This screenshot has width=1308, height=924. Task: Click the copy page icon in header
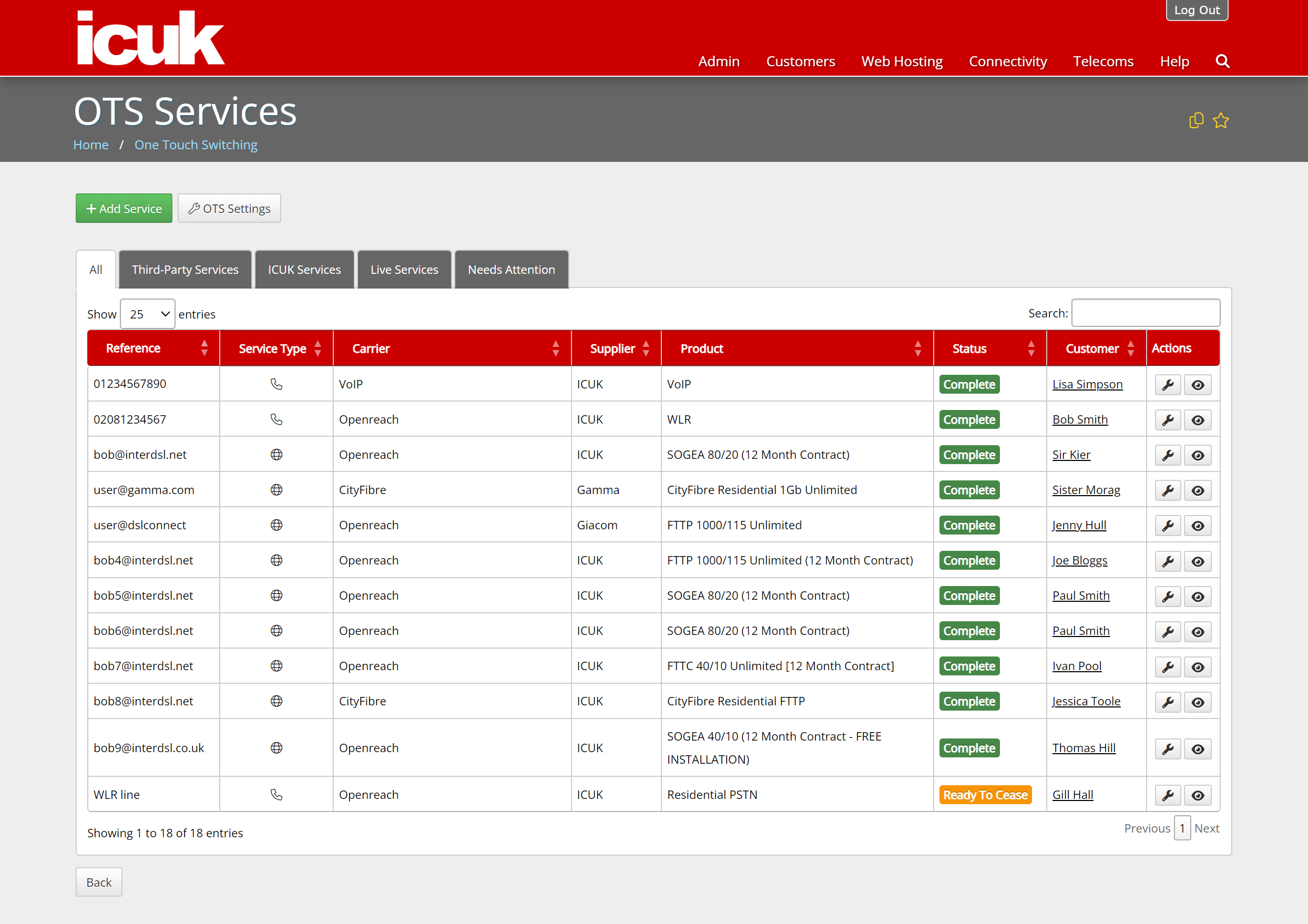click(1196, 120)
